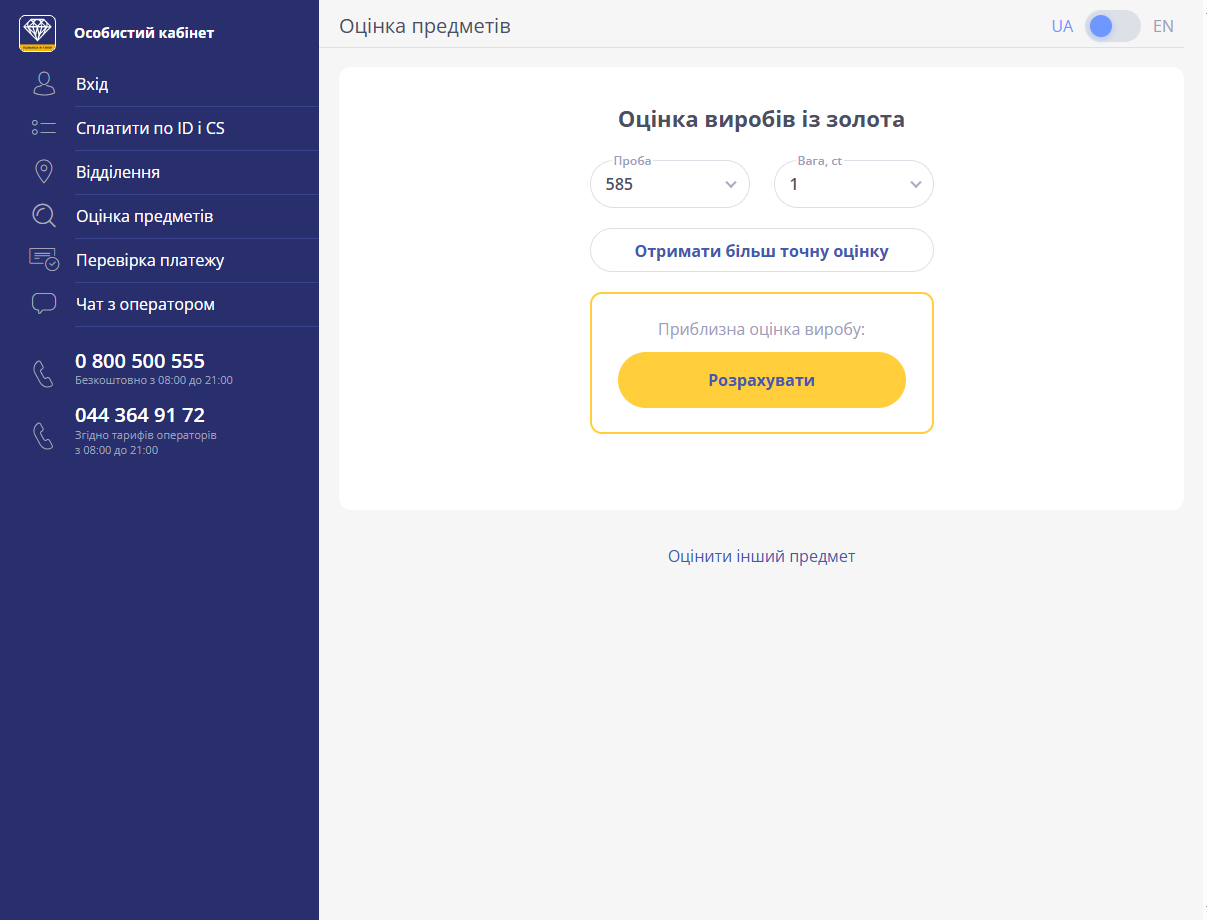Click the phone icon next to 0 800 500 555
Viewport: 1207px width, 920px height.
coord(44,374)
